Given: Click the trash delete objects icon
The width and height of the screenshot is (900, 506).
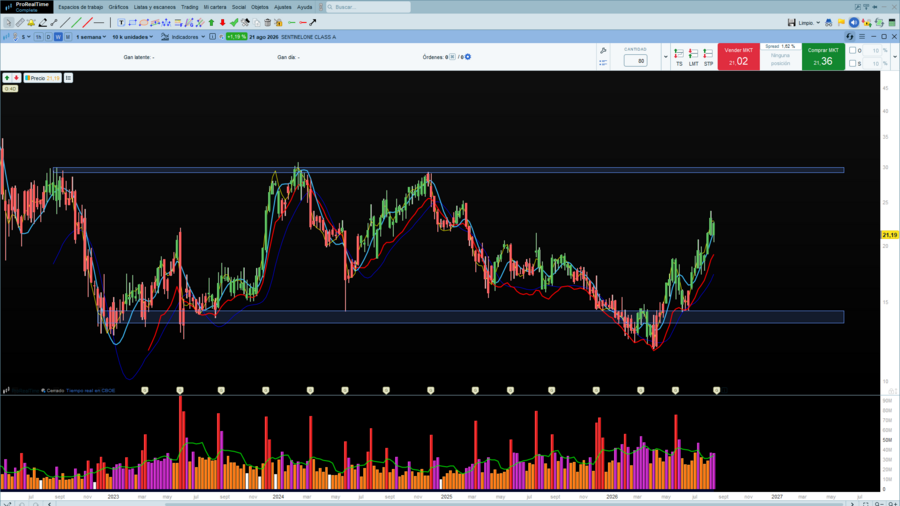Looking at the screenshot, I should click(267, 22).
